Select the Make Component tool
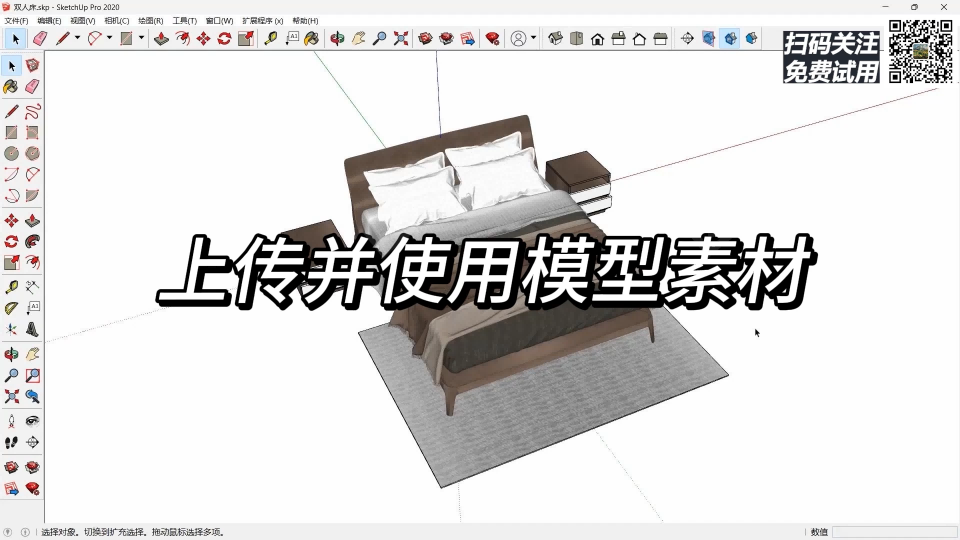 coord(32,65)
